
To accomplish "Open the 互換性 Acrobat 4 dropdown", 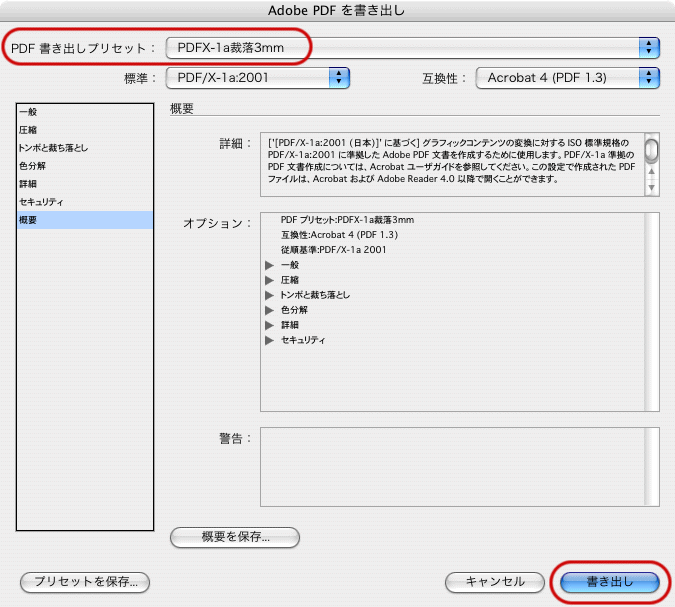I will pos(567,78).
